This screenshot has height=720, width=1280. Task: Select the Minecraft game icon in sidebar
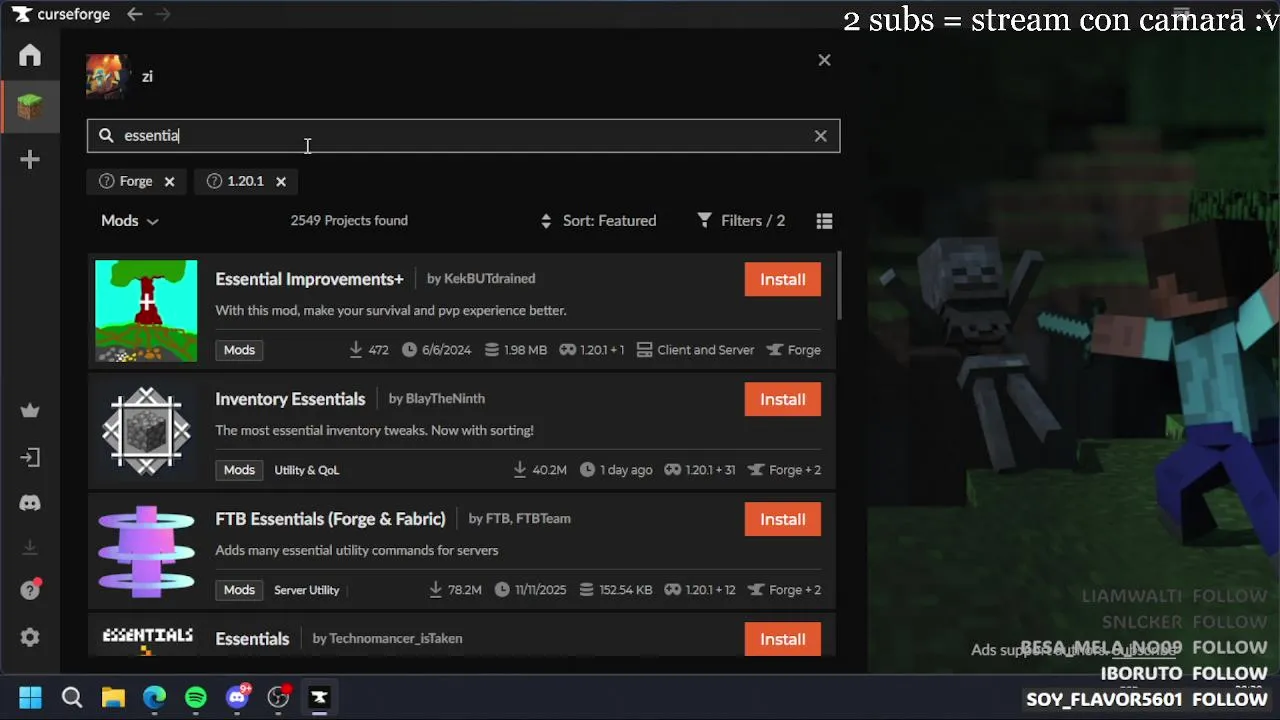[30, 106]
